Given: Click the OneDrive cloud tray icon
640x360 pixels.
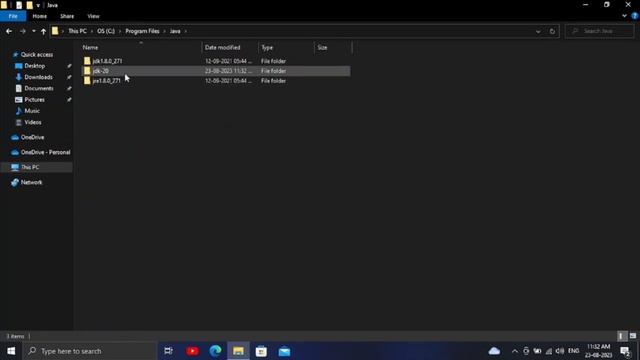Looking at the screenshot, I should (494, 351).
